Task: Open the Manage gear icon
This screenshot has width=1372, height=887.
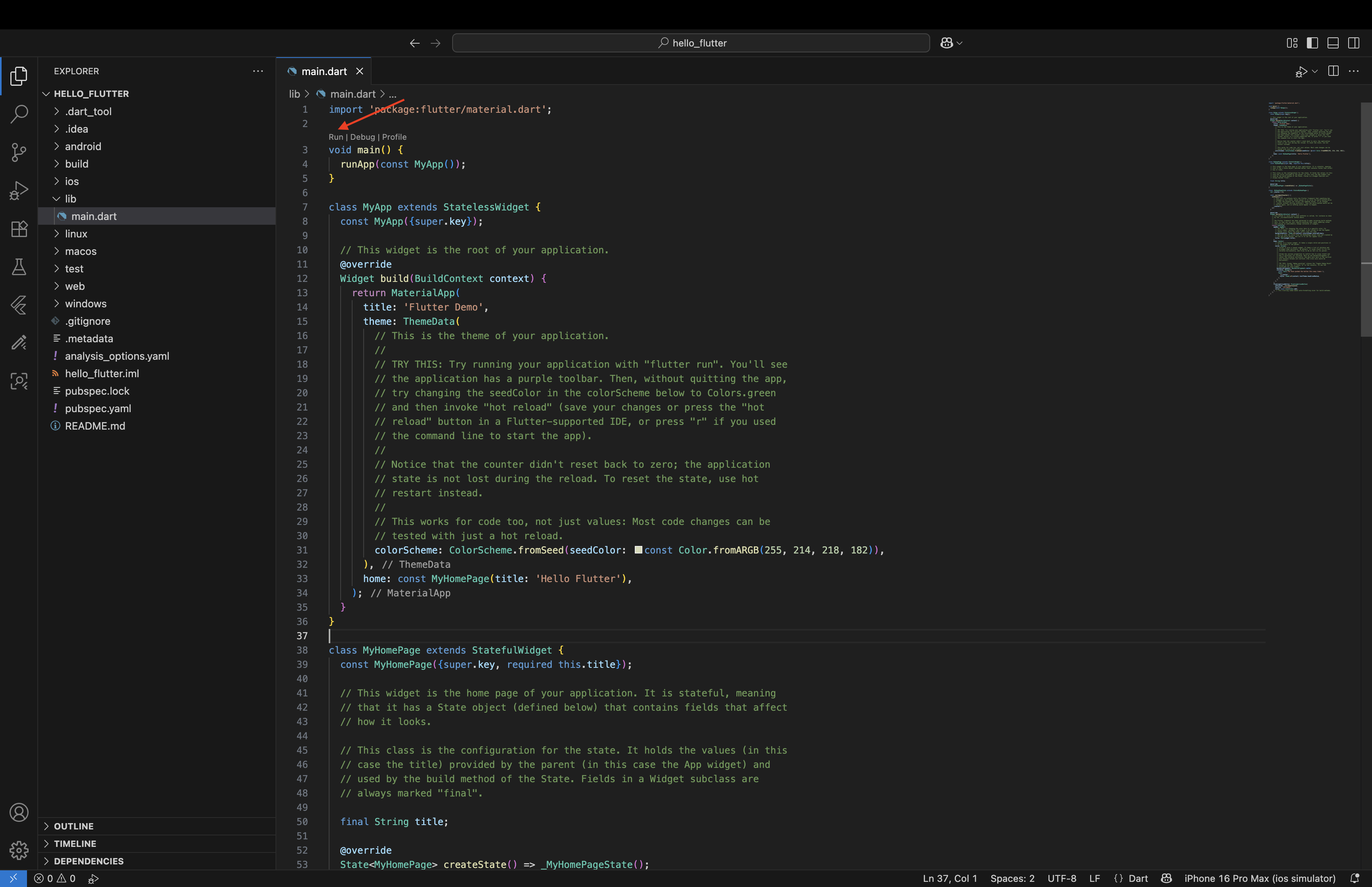Action: pos(19,850)
